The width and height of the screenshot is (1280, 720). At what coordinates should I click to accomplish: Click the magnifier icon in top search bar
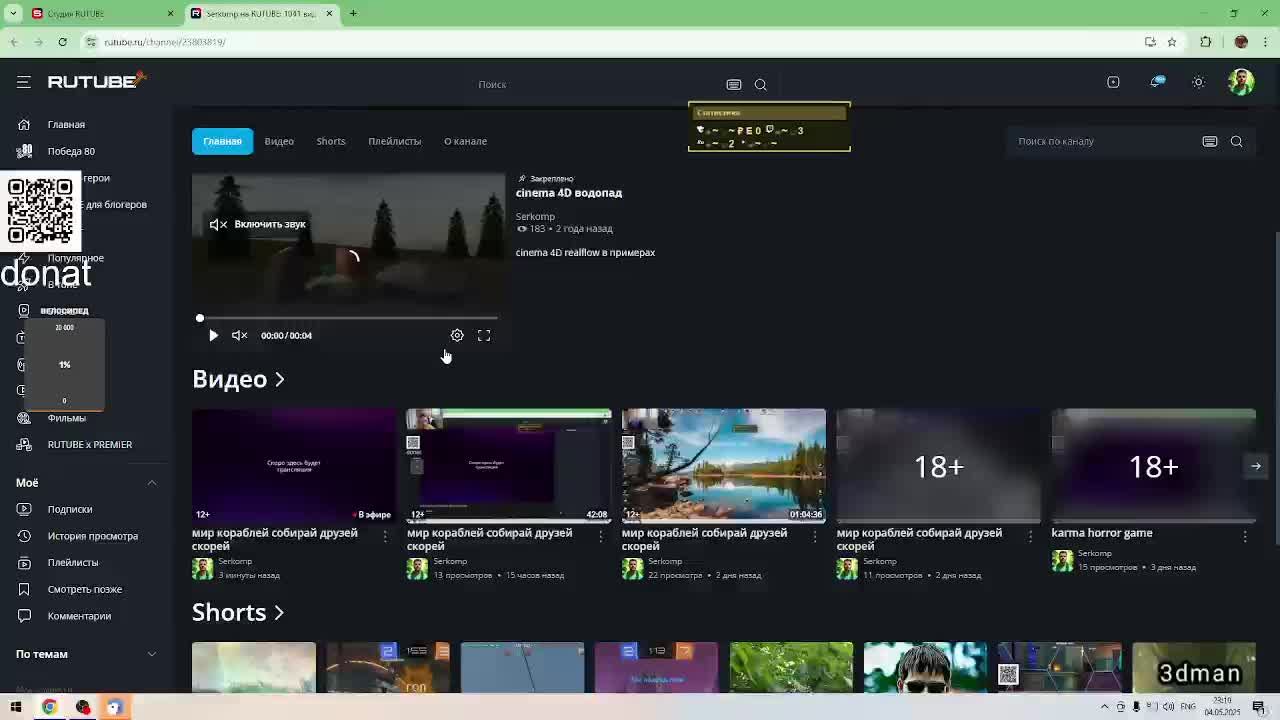[x=761, y=85]
